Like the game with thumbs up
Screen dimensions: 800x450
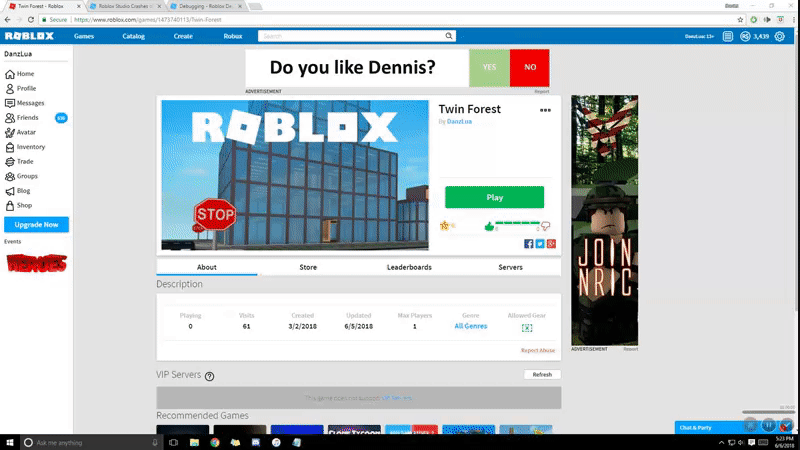489,226
